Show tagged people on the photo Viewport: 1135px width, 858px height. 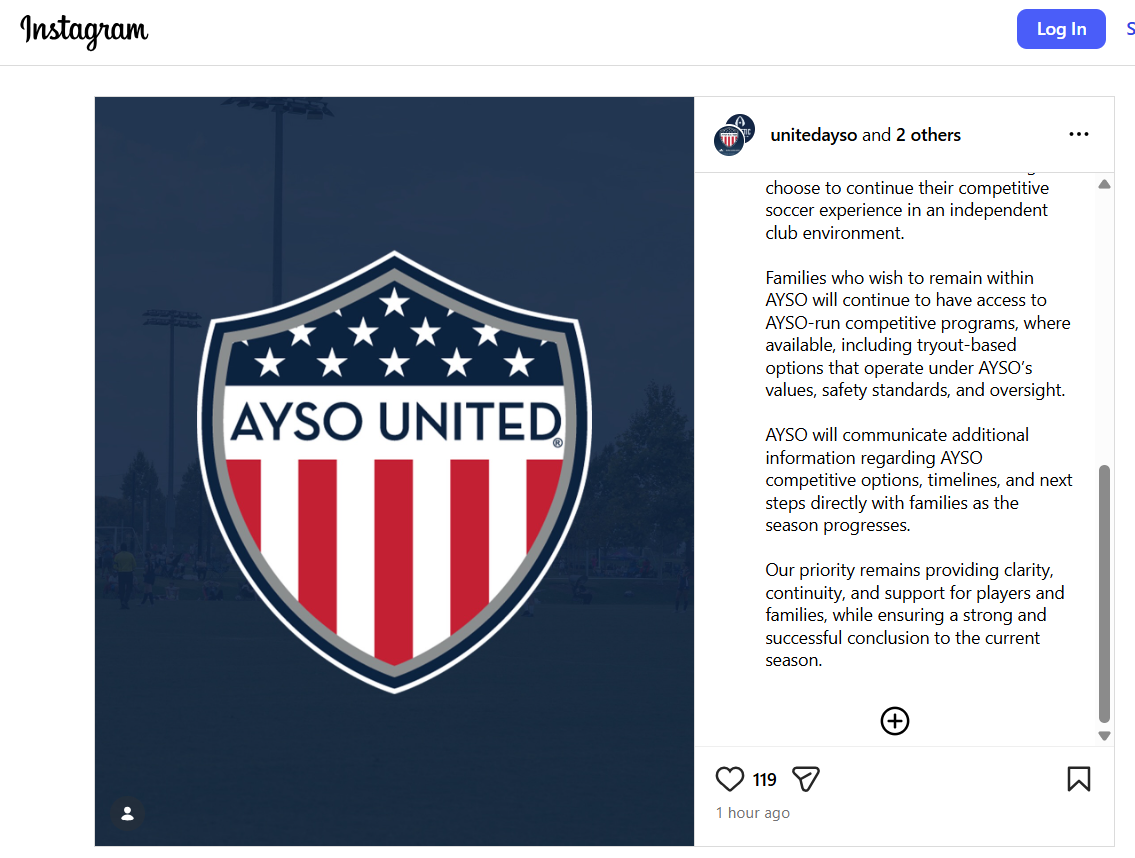point(127,813)
